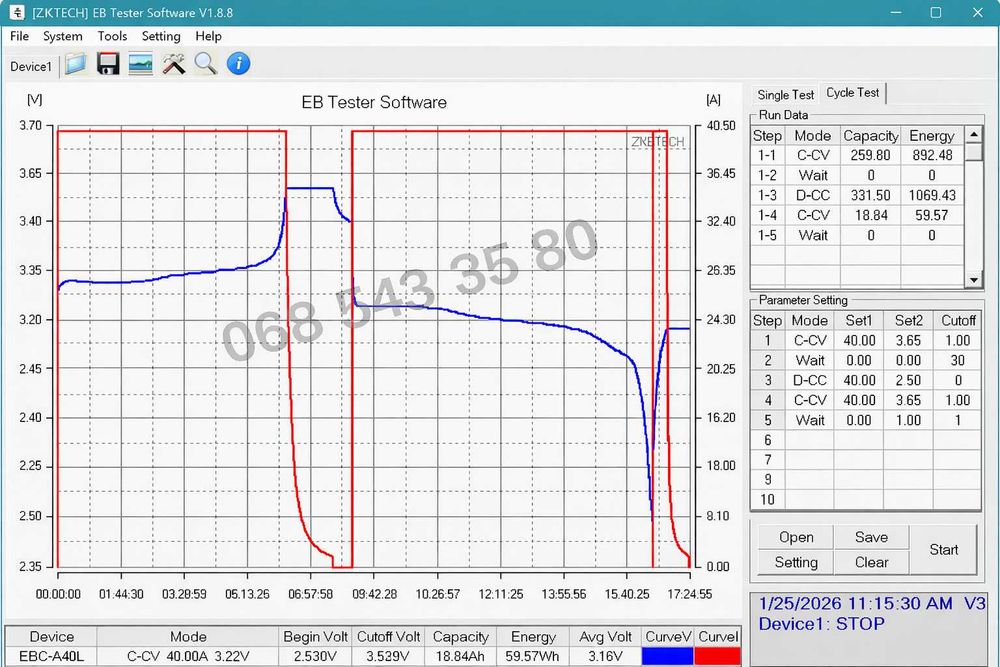
Task: Open the File menu
Action: (19, 36)
